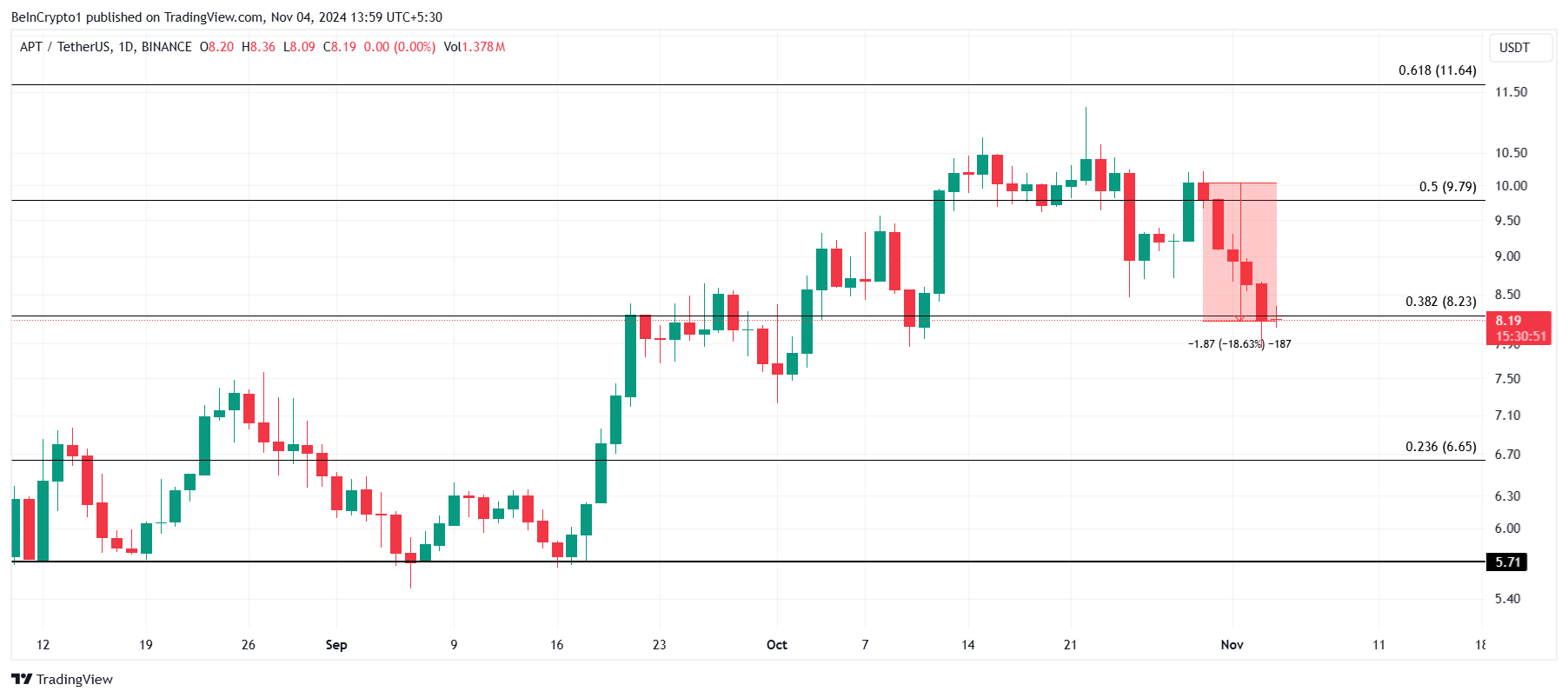Select the 0.618 (11.64) Fibonacci label

(x=1437, y=70)
